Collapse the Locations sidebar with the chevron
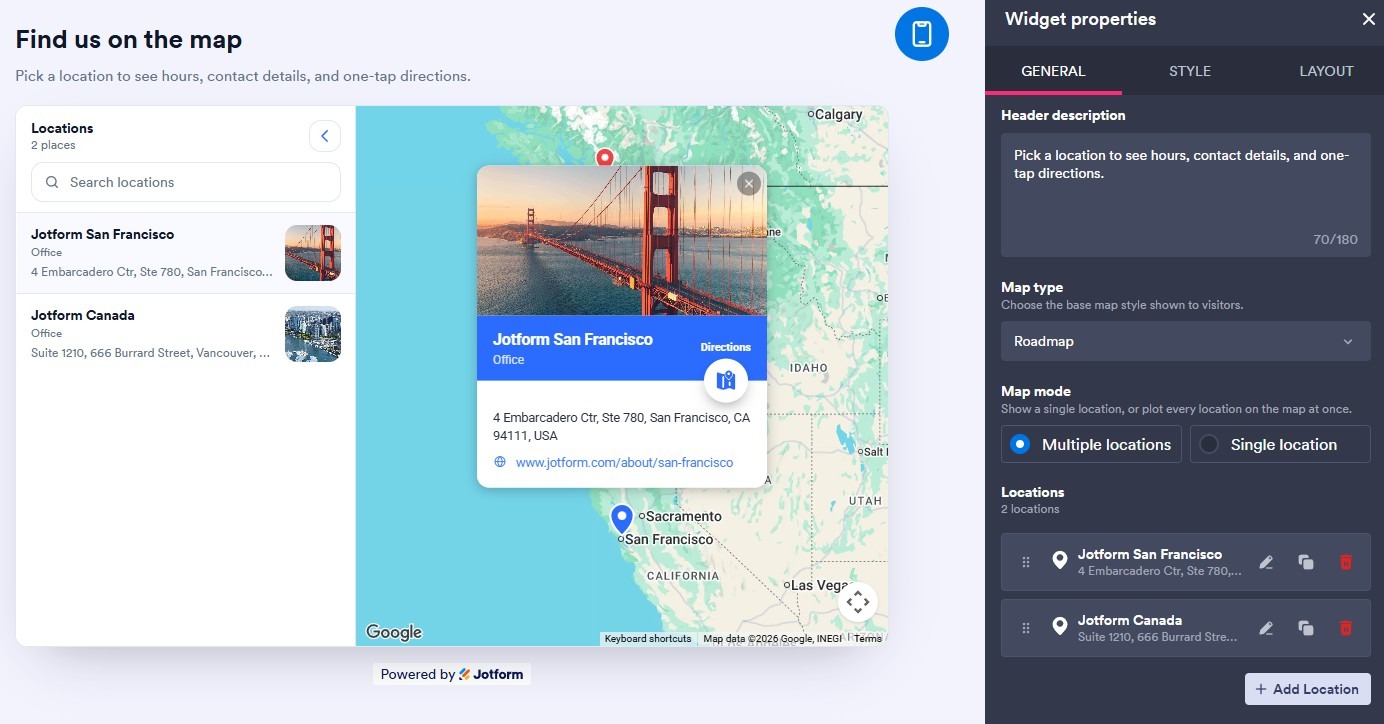 click(325, 136)
